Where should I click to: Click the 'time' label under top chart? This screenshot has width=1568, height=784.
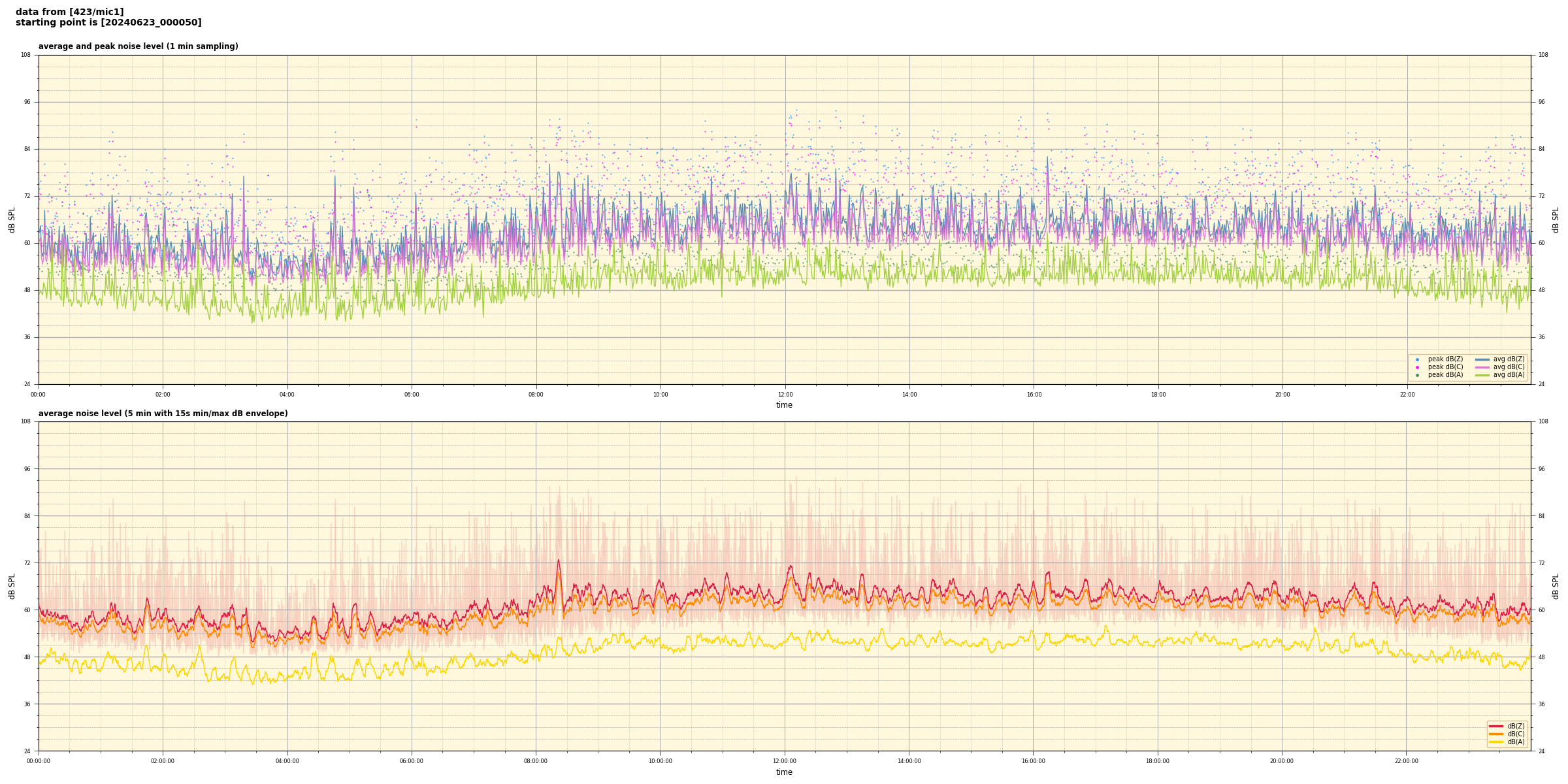(x=784, y=405)
